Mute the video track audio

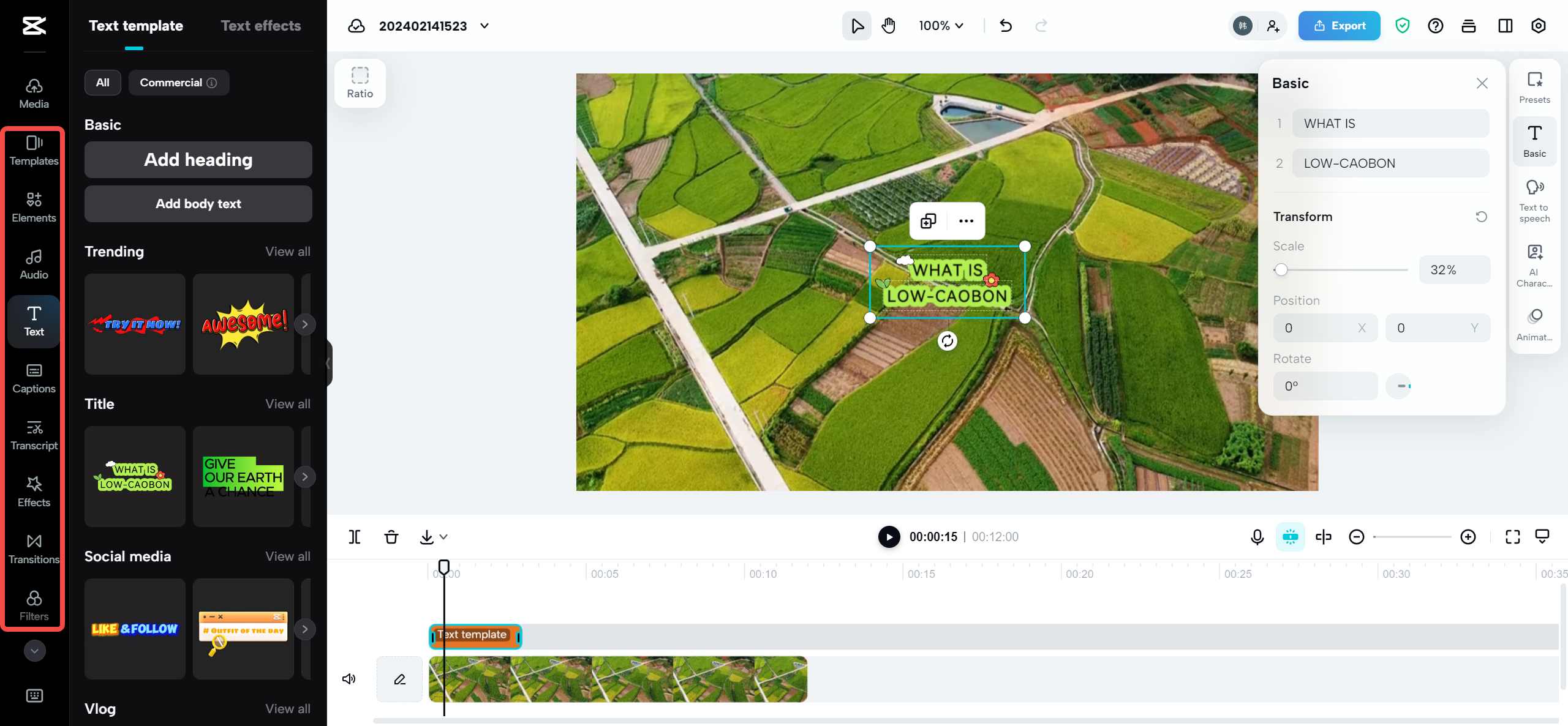(349, 679)
